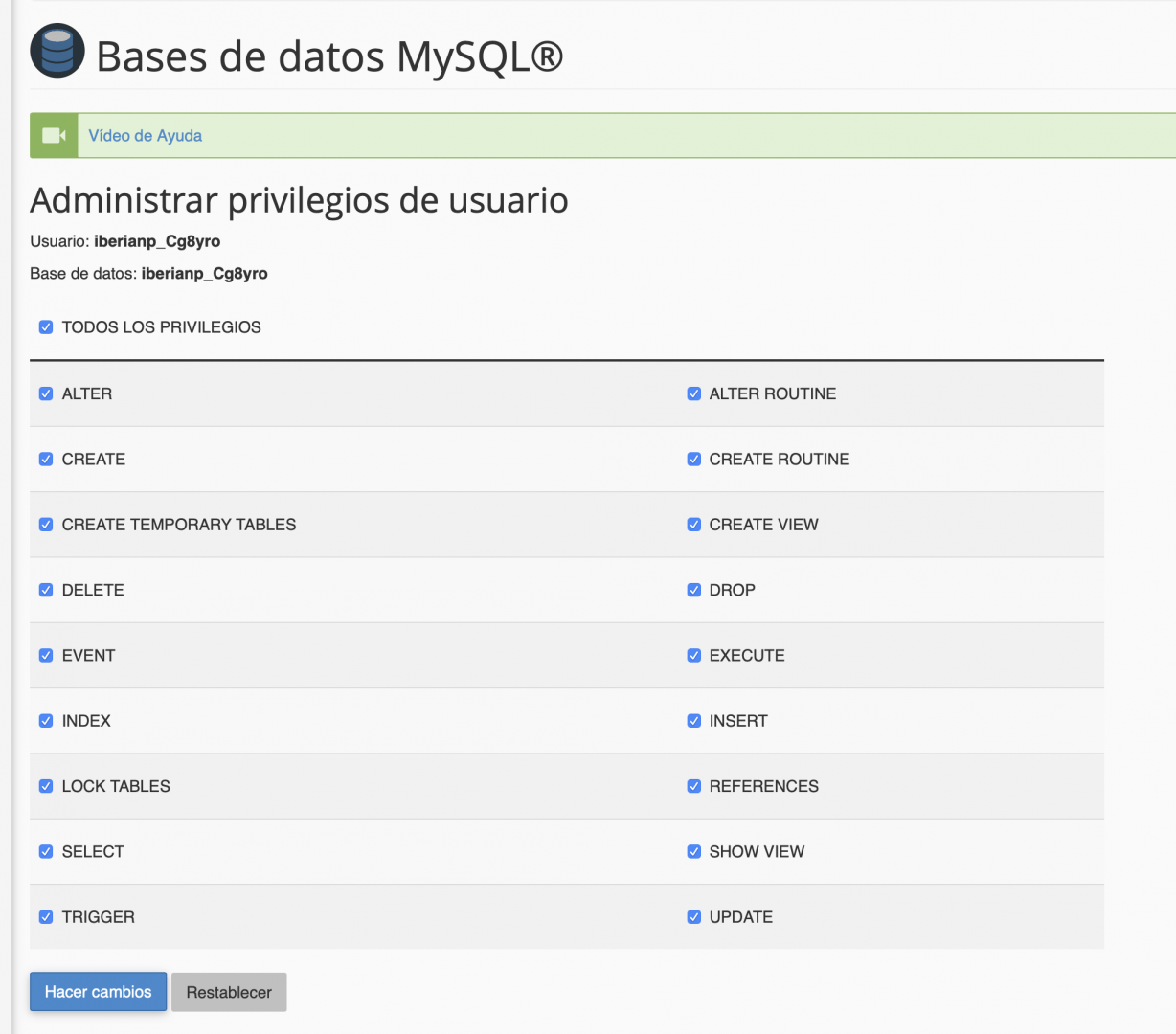Click the database name next to Base de datos
This screenshot has width=1176, height=1034.
point(205,274)
